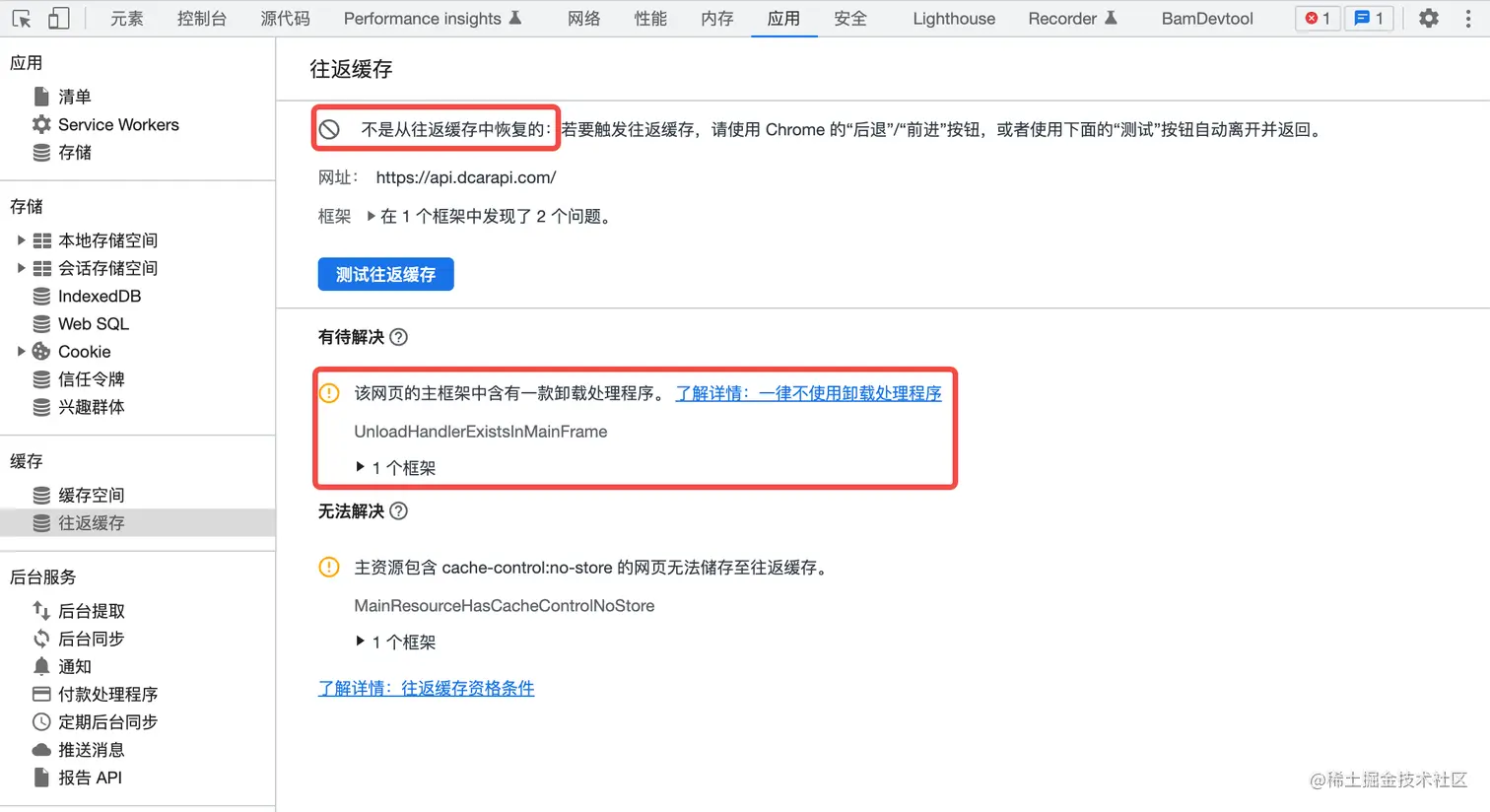
Task: Click the 通知 bell icon
Action: (41, 666)
